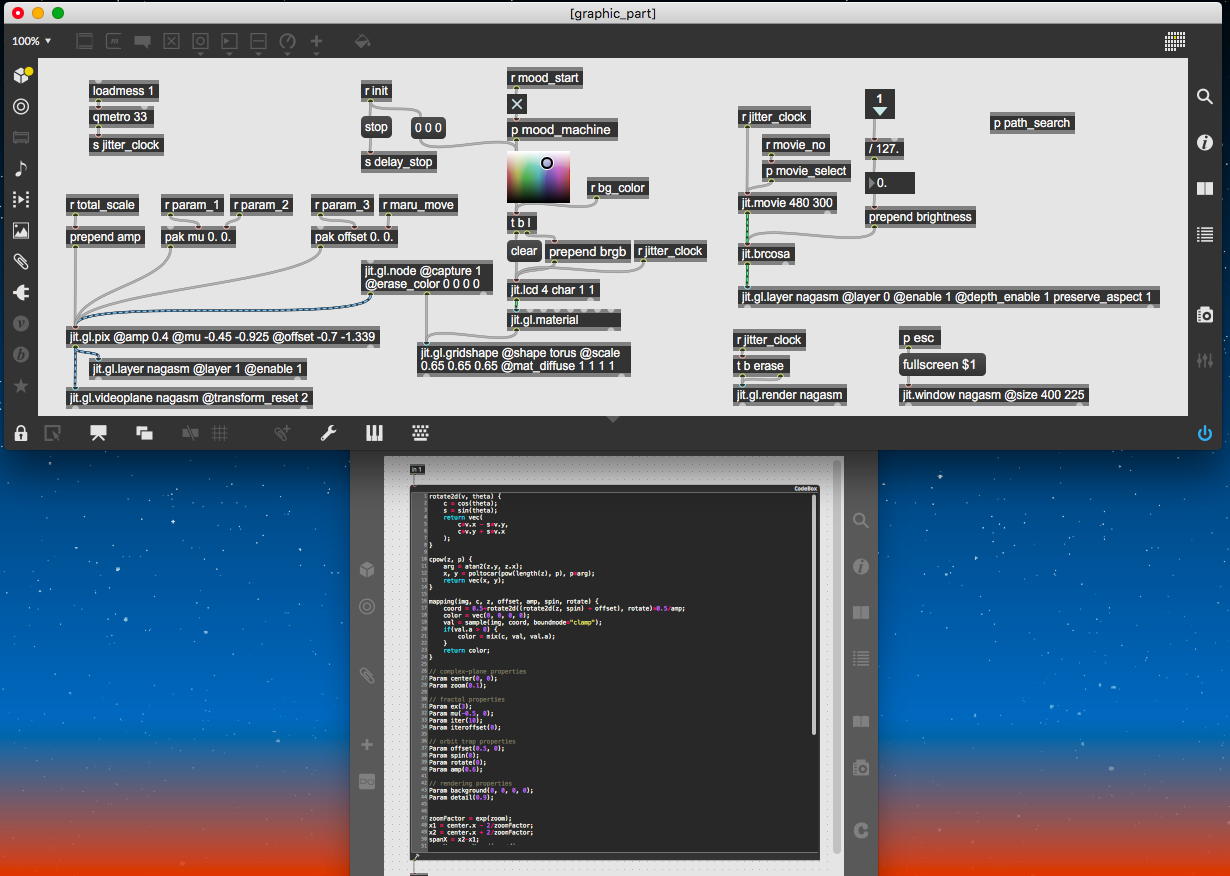Expand the add-object plus dropdown in top toolbar

(x=317, y=42)
